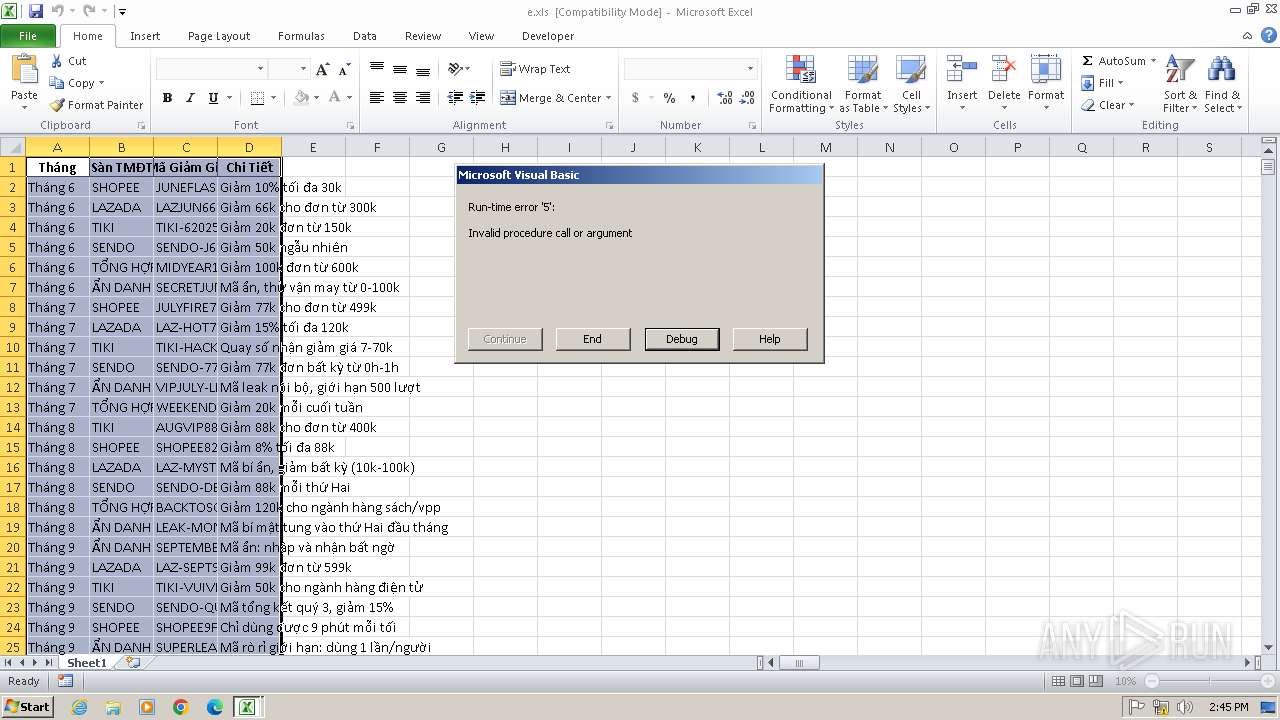Click the Decrease Font Size icon

[x=344, y=69]
